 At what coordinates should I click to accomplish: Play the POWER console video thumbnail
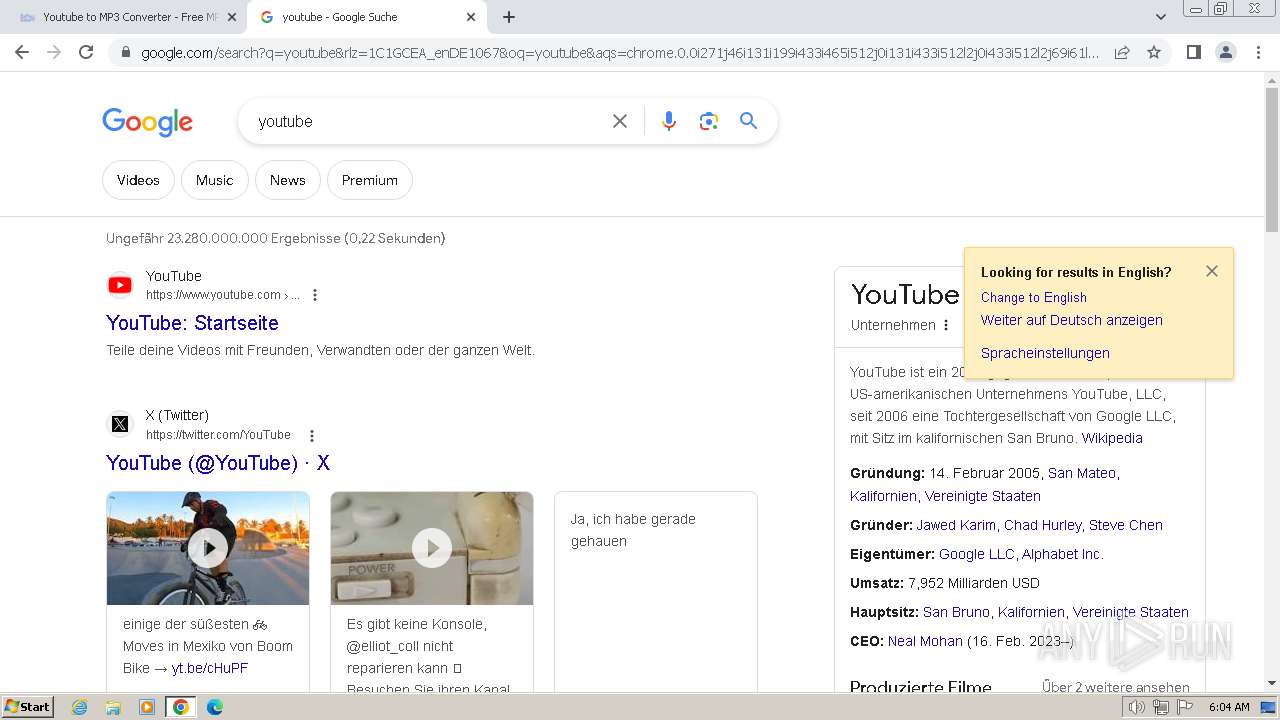point(432,548)
